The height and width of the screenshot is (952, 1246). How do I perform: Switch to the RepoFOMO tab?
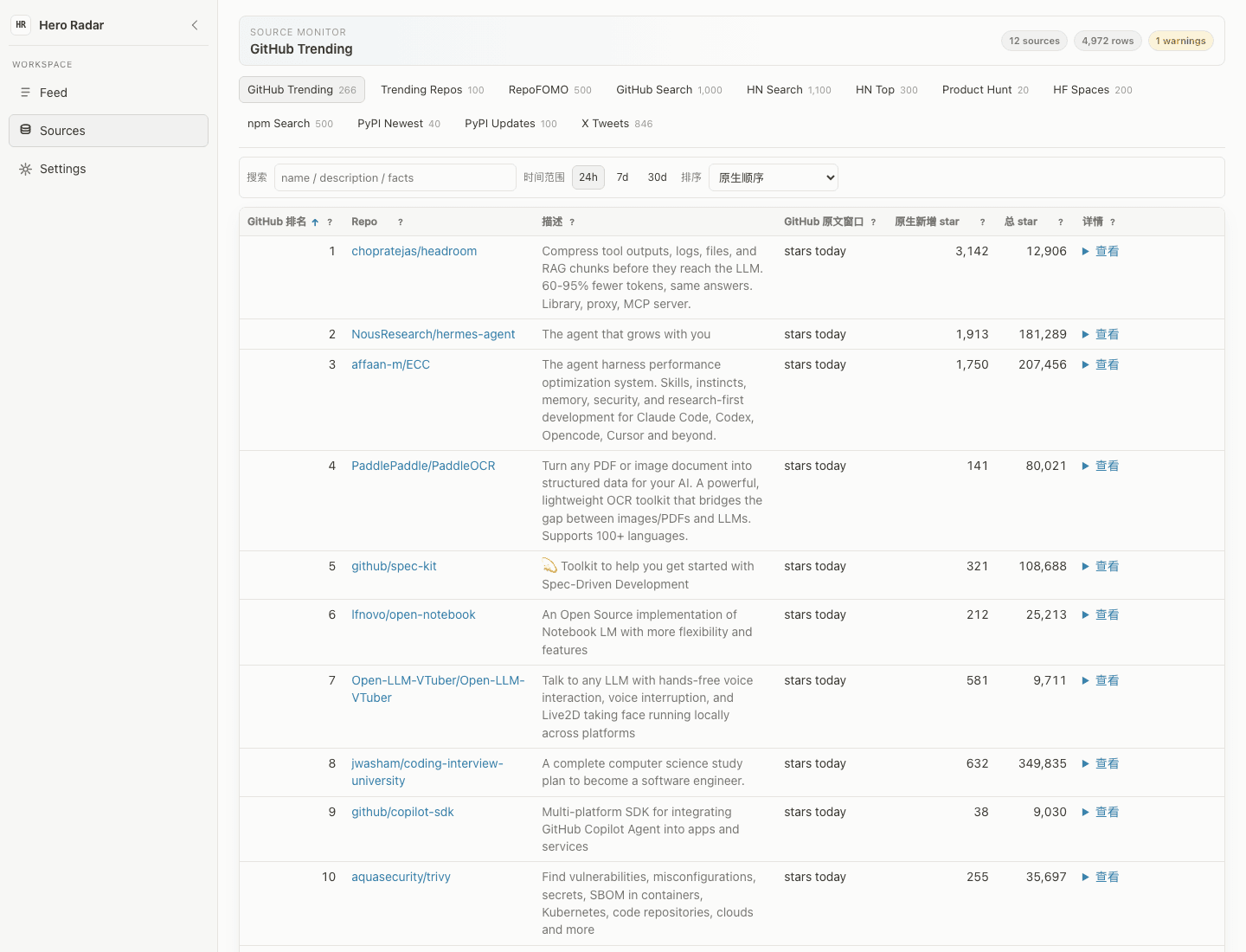pos(550,90)
